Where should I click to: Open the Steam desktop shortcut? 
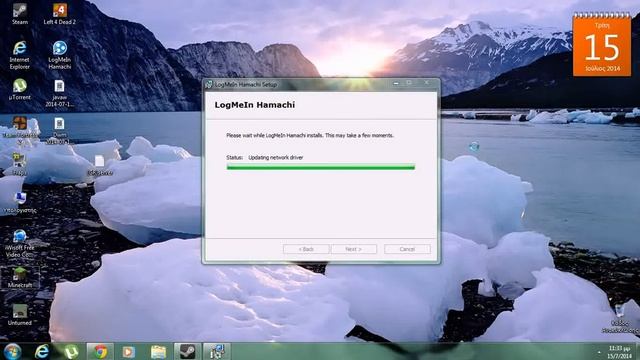tap(20, 14)
